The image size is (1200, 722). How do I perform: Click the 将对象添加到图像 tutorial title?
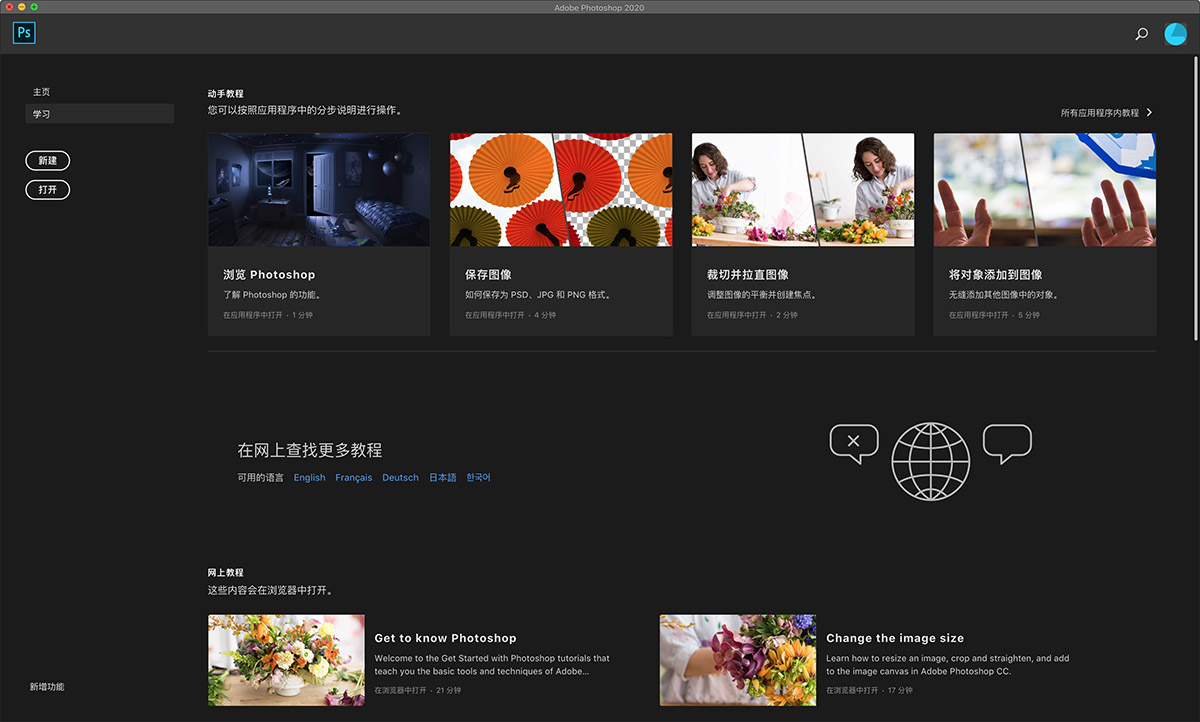(996, 275)
